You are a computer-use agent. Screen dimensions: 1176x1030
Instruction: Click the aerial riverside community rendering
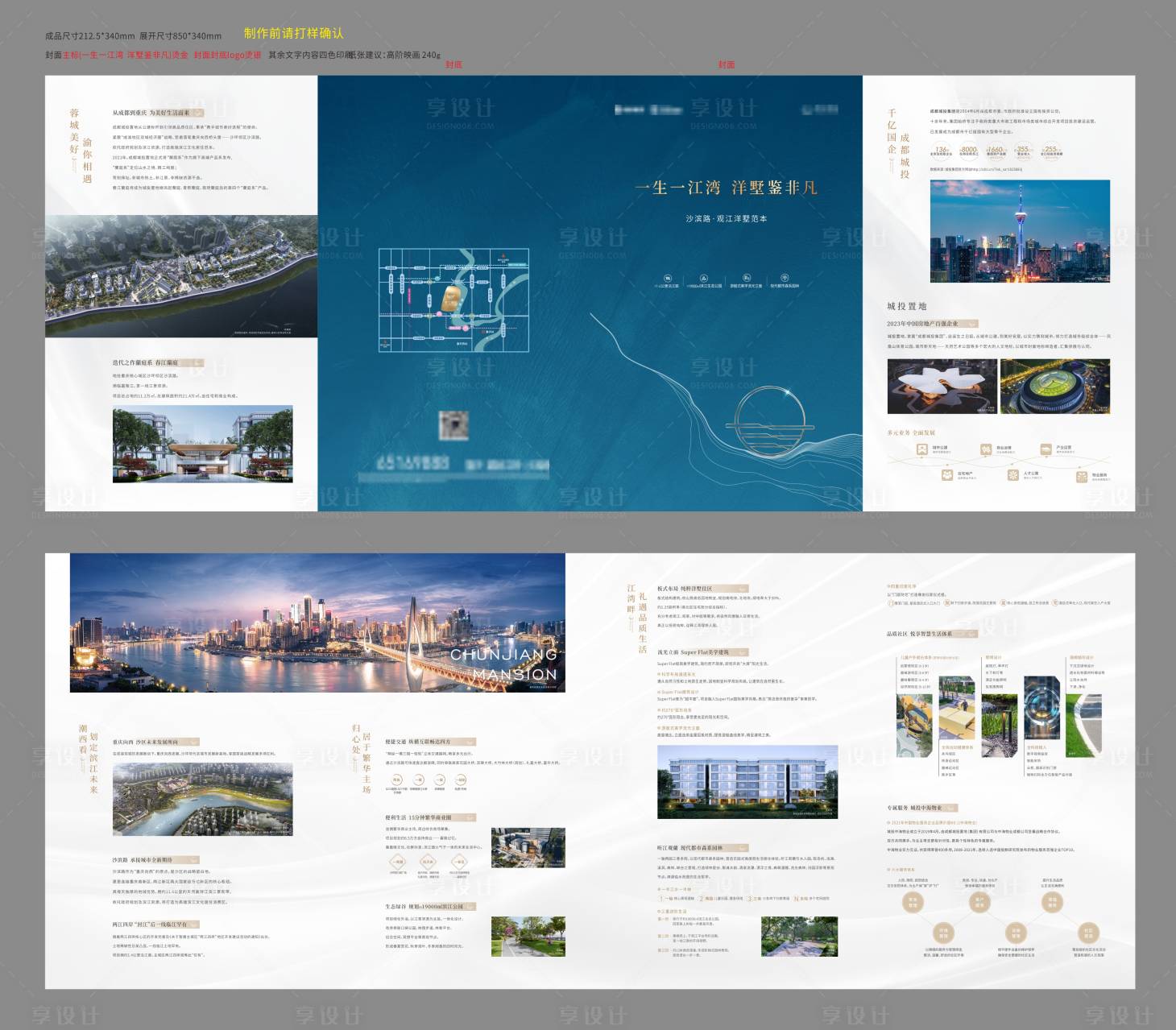(181, 275)
